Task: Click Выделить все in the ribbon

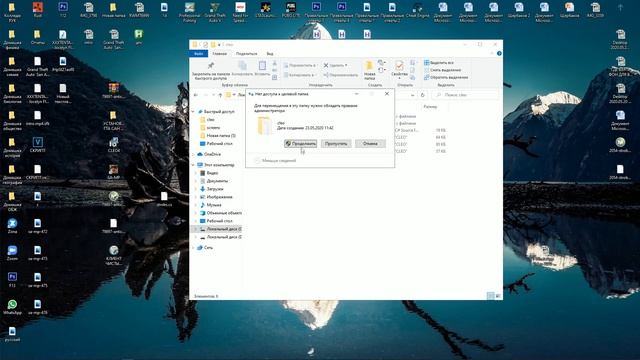Action: coord(439,63)
